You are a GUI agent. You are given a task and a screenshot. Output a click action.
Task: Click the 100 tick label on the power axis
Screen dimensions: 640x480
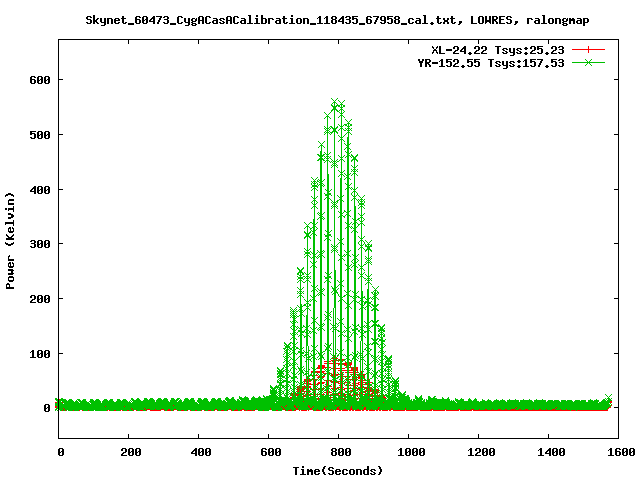(40, 354)
